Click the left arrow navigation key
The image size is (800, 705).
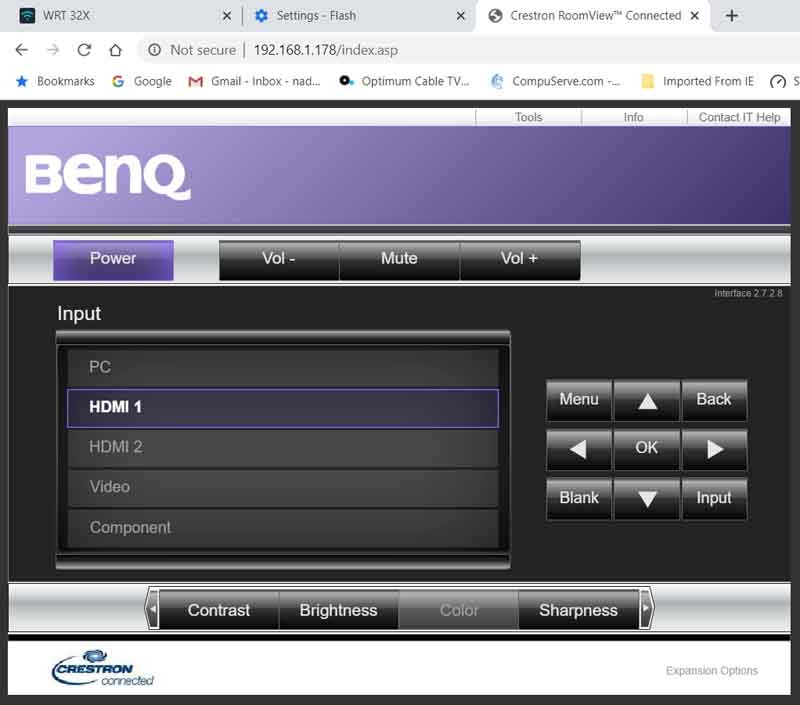coord(579,449)
